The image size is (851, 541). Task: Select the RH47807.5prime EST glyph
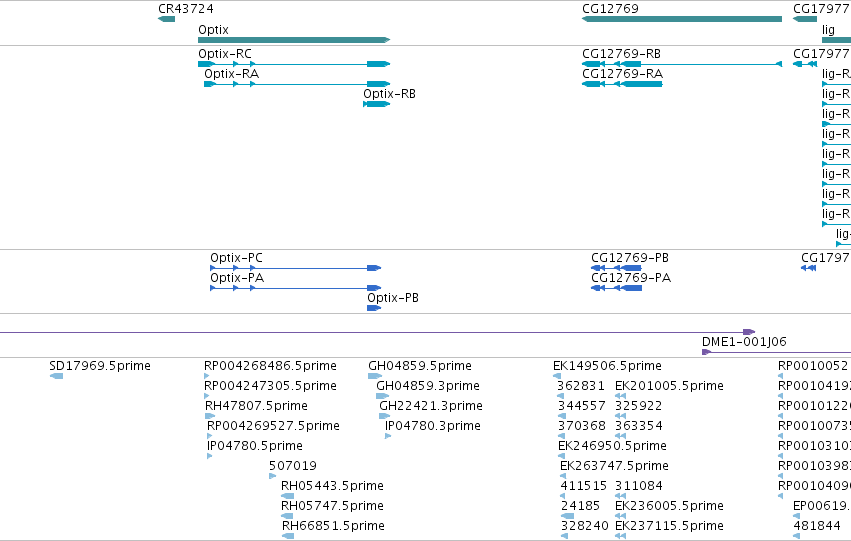point(210,416)
